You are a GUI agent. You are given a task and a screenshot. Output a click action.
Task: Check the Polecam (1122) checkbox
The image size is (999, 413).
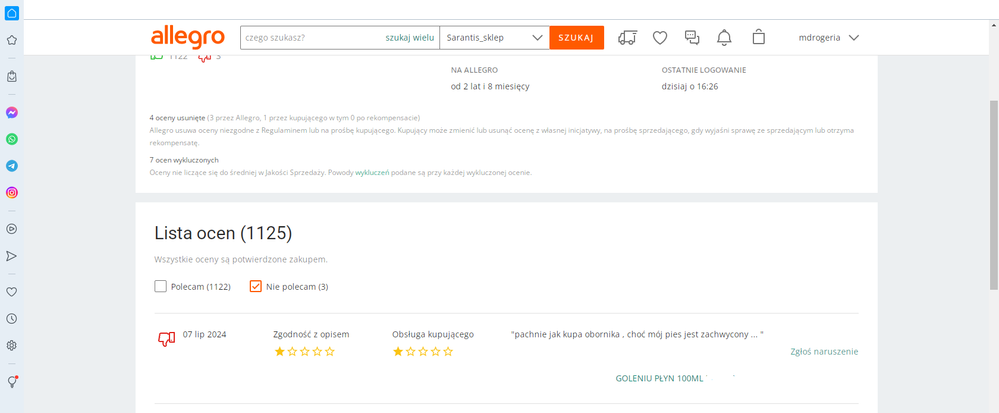tap(160, 286)
